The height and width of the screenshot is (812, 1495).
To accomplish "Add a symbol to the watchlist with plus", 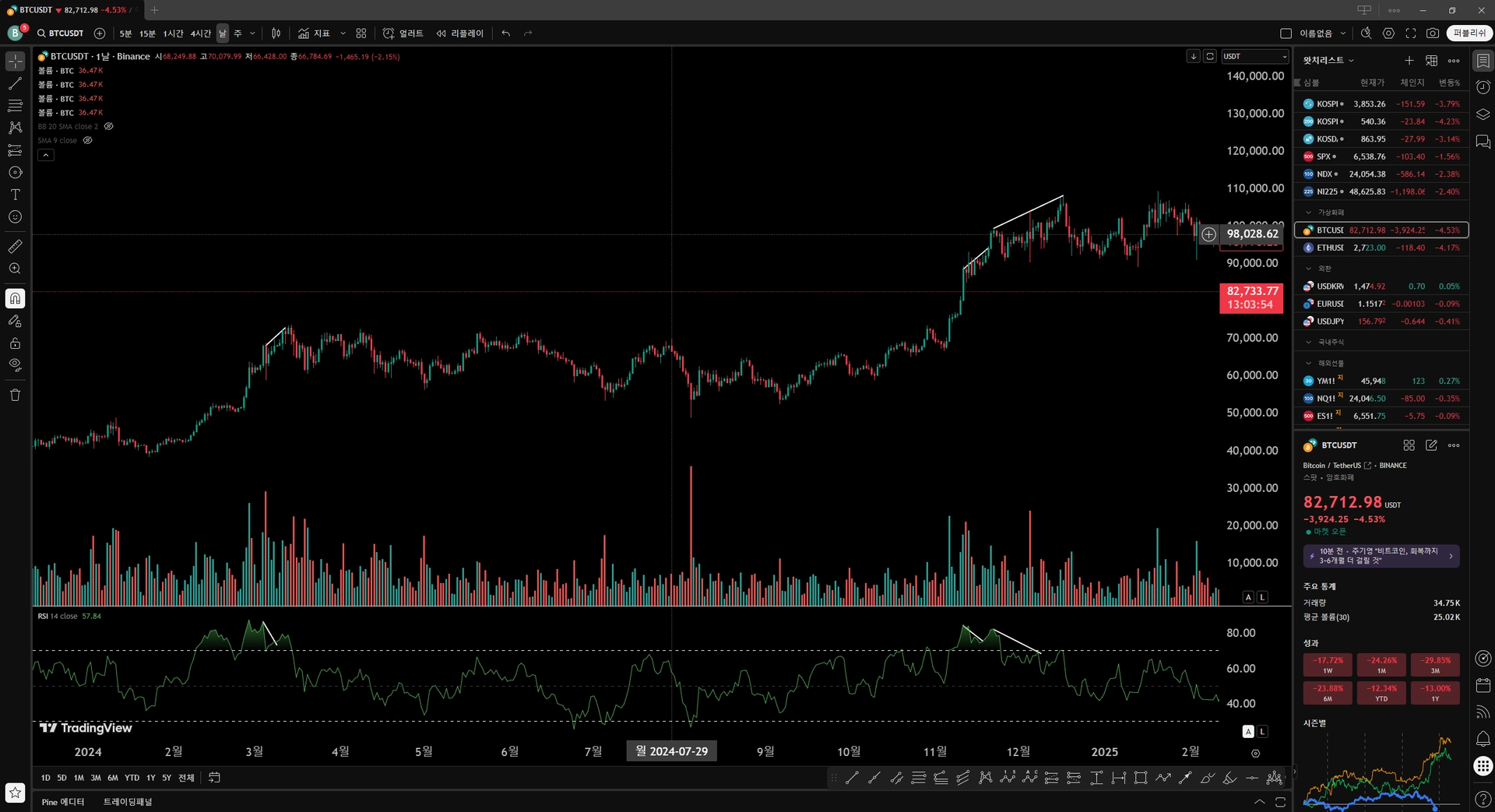I will pos(1409,61).
